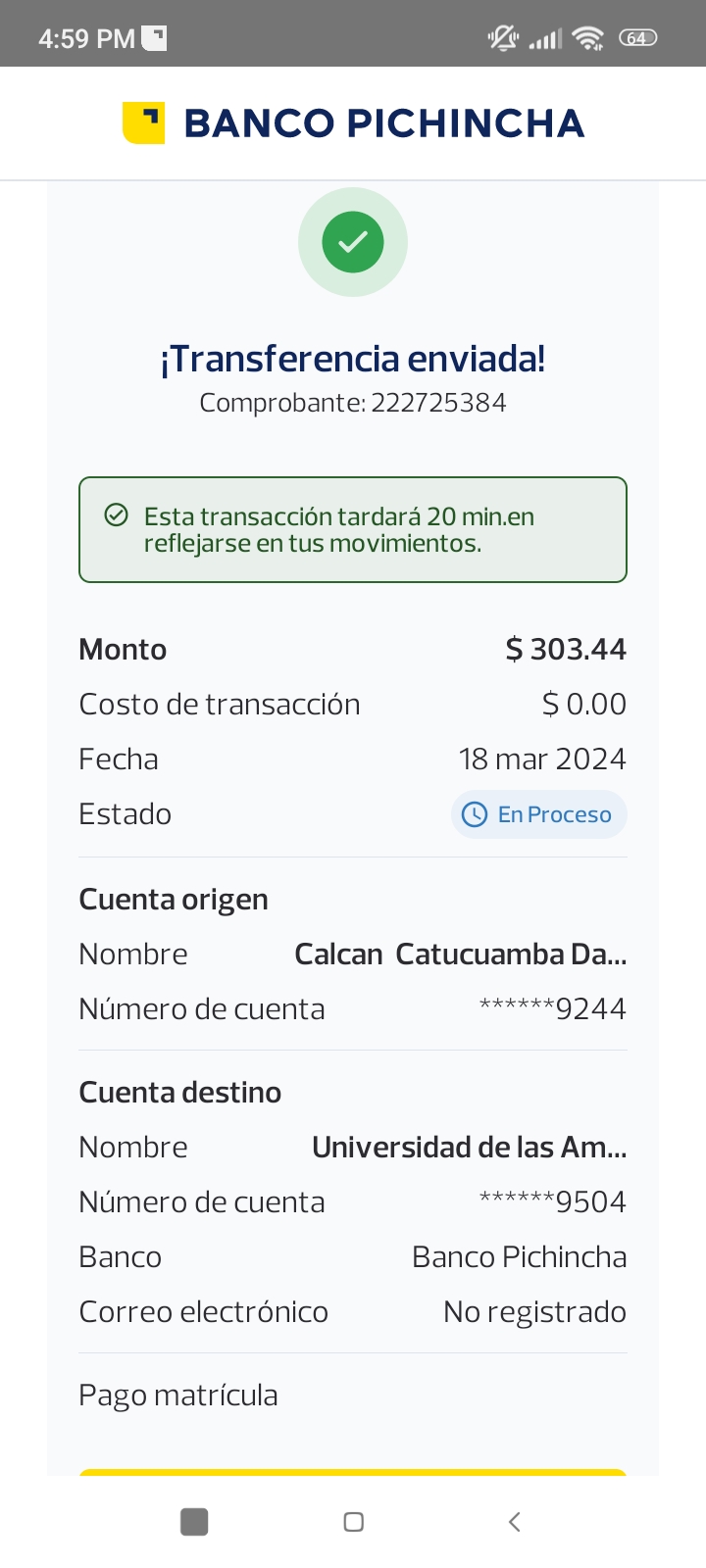The width and height of the screenshot is (706, 1568).
Task: Expand truncated destination name Universidad de las Am...
Action: (x=469, y=1148)
